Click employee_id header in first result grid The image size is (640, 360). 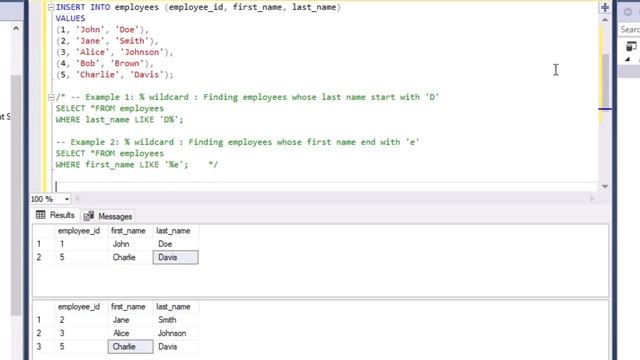click(x=79, y=231)
